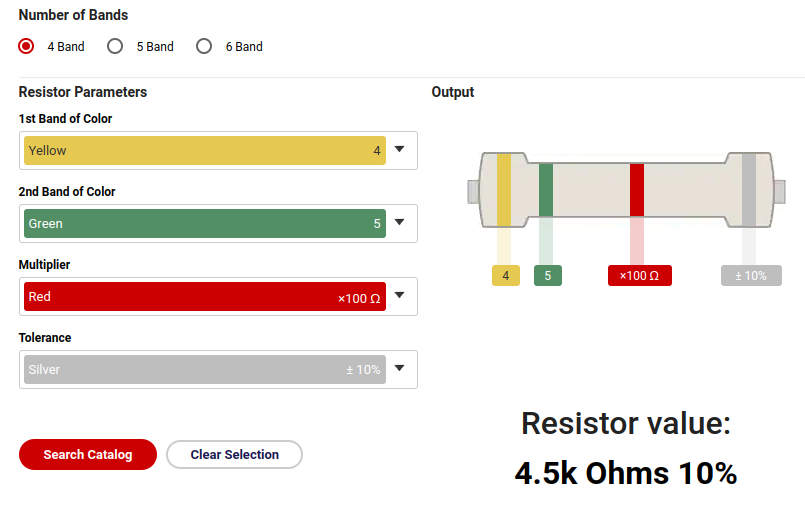805x510 pixels.
Task: Click the Search Catalog button
Action: tap(88, 454)
